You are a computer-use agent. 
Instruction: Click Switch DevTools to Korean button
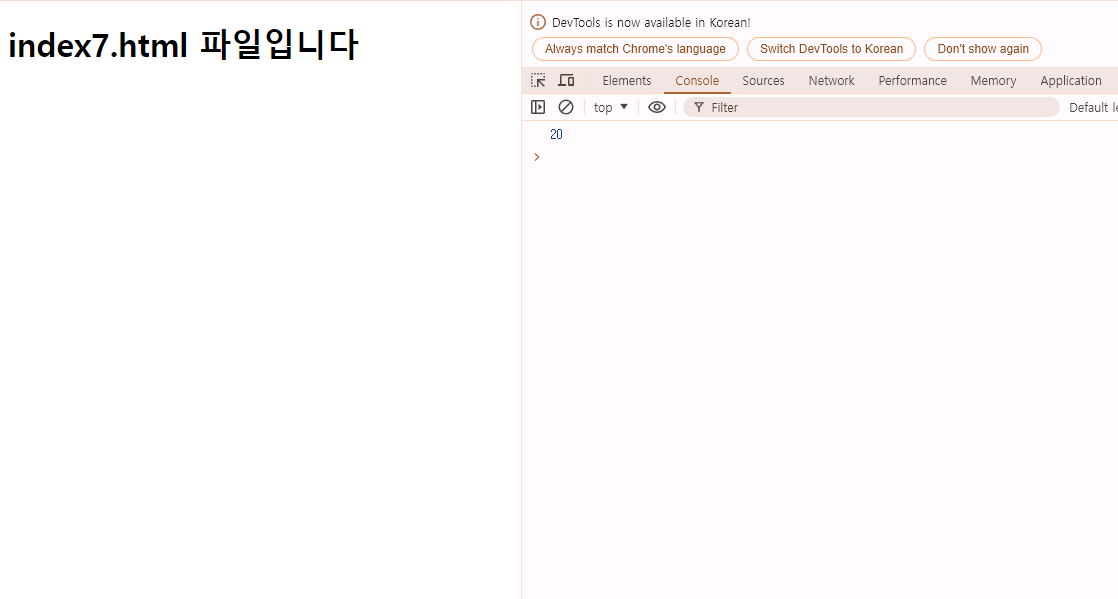pos(831,49)
